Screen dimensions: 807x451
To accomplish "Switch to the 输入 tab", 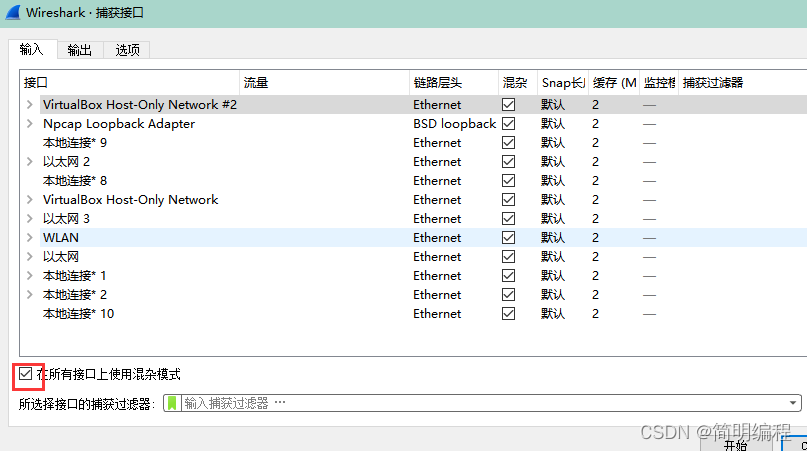I will 31,49.
